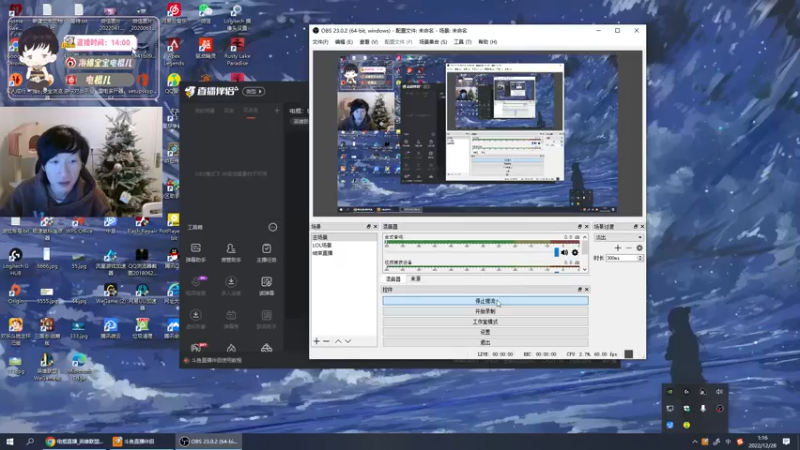Open the 场景集合(S) menu in OBS

tap(433, 42)
